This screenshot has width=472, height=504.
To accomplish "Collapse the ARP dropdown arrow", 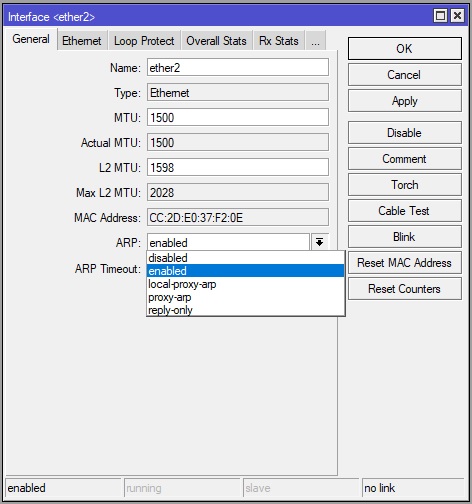I will [320, 242].
